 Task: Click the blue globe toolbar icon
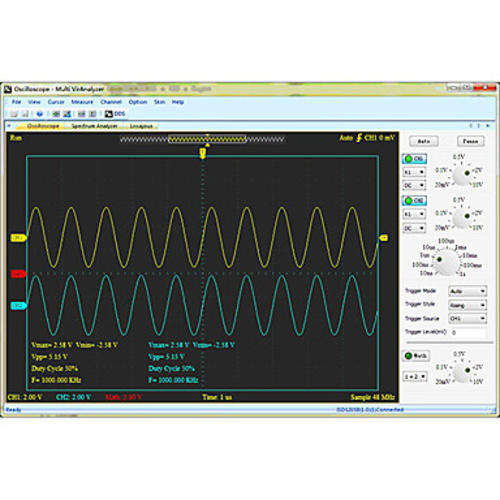[40, 114]
